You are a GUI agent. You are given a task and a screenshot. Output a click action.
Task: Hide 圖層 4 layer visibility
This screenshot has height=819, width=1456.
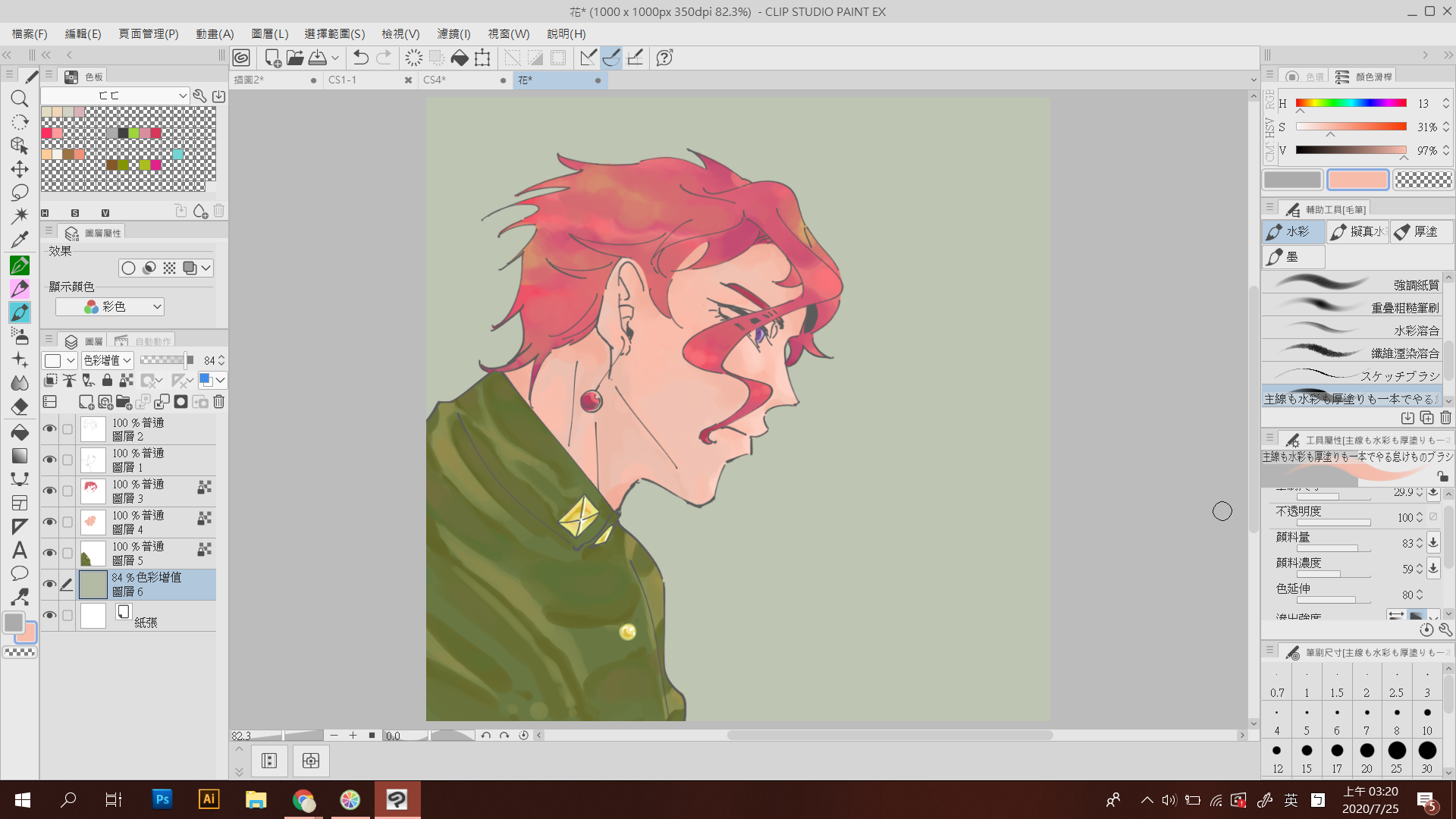tap(49, 522)
